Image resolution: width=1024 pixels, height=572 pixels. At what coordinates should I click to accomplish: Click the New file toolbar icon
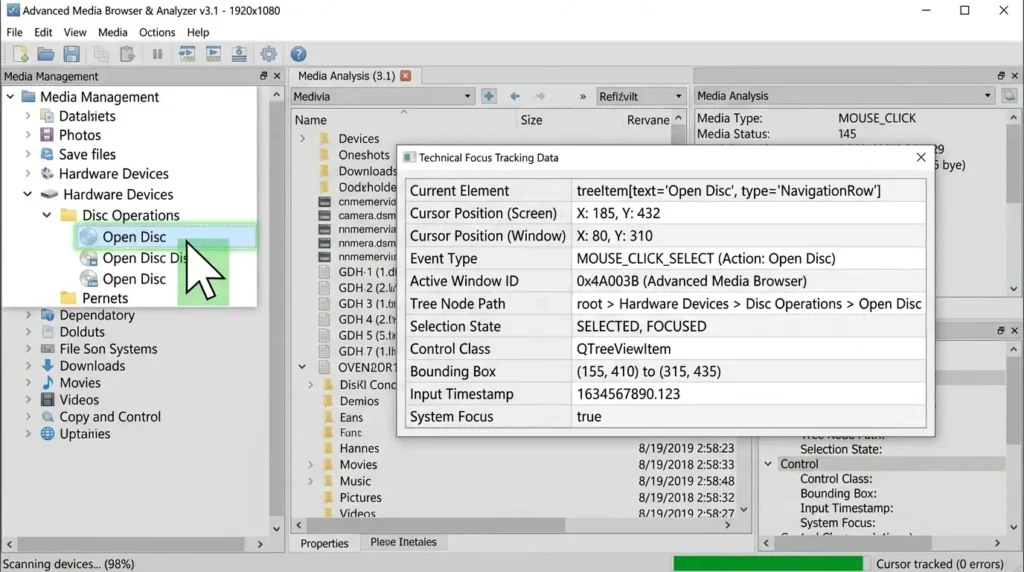20,54
